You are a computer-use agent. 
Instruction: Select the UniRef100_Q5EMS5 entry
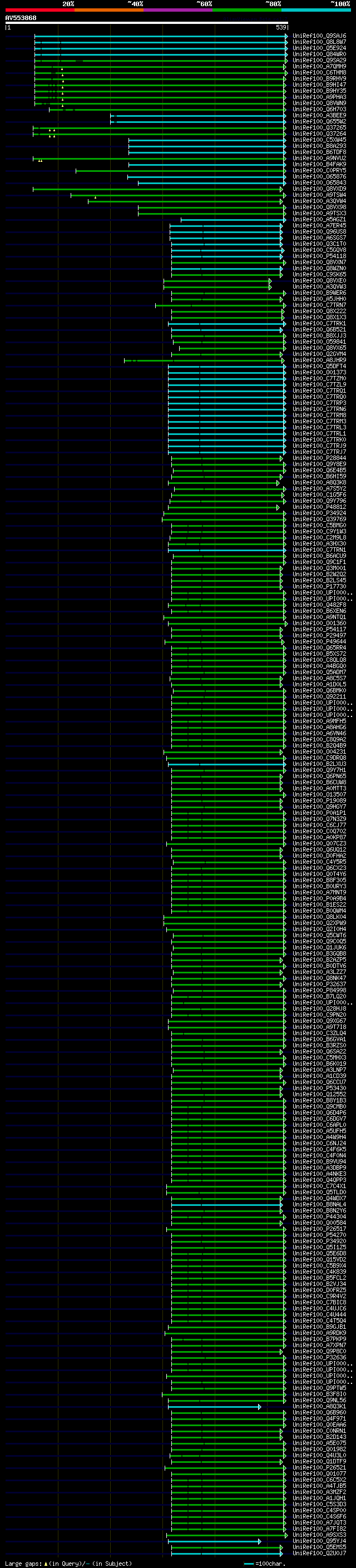(x=319, y=1547)
